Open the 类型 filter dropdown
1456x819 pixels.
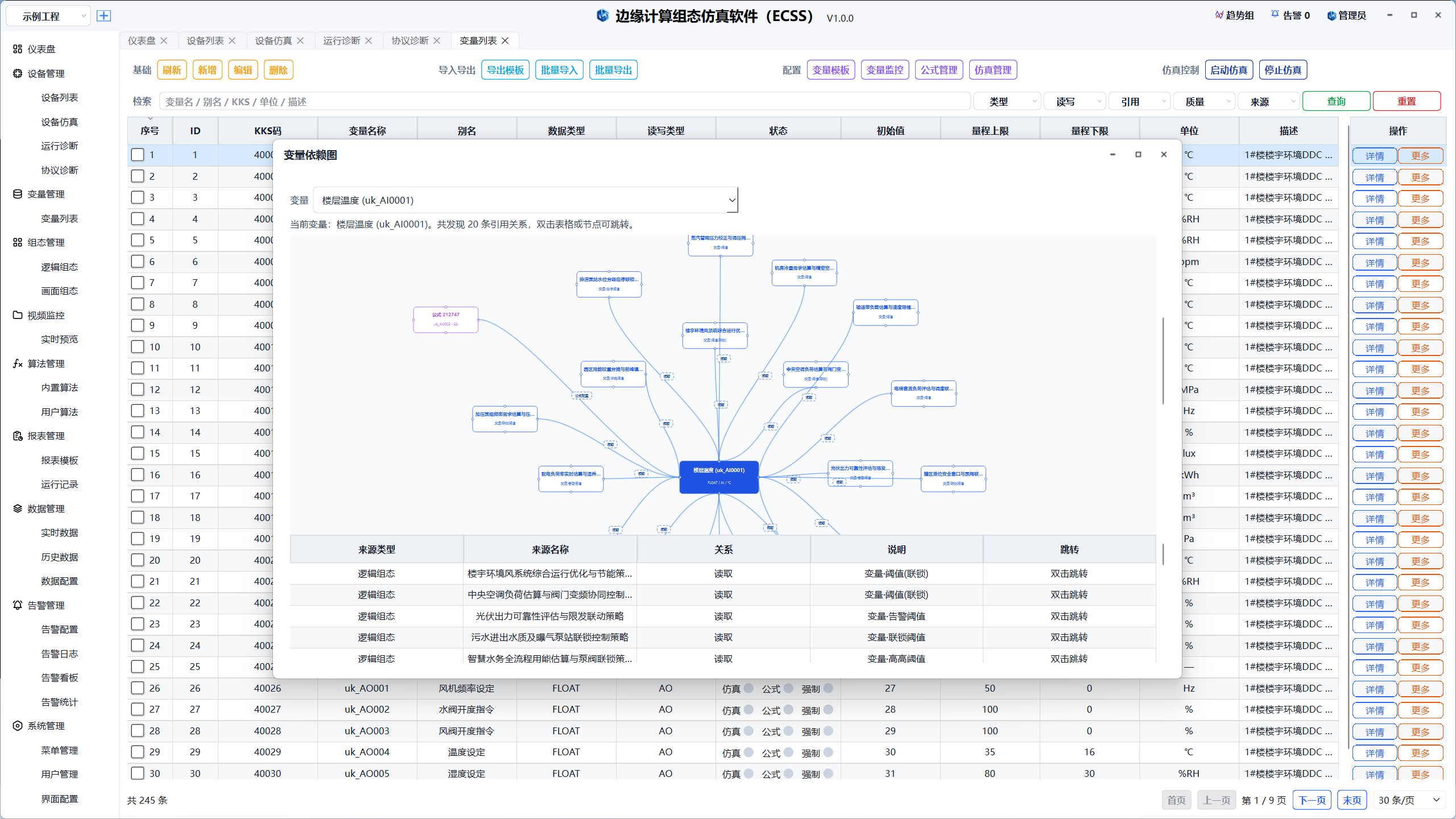(x=1007, y=101)
